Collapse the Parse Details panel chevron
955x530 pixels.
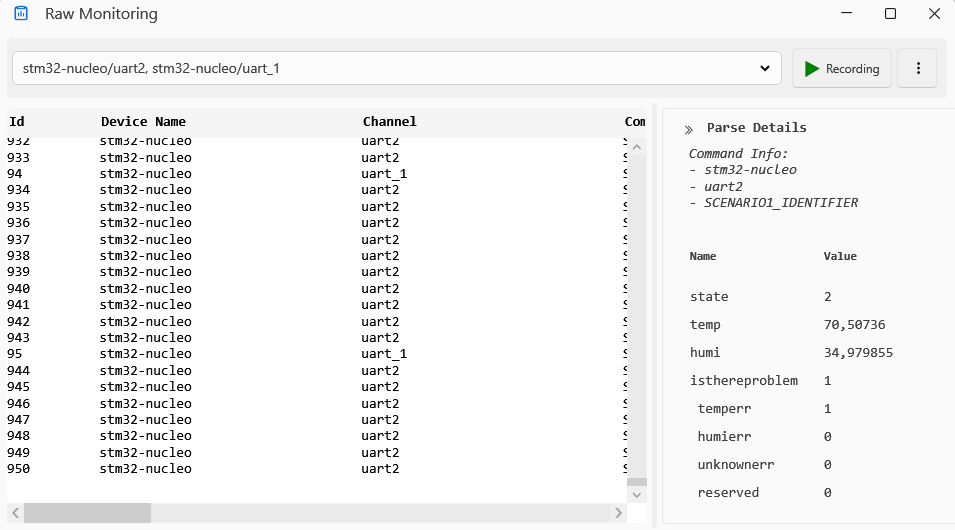[688, 129]
